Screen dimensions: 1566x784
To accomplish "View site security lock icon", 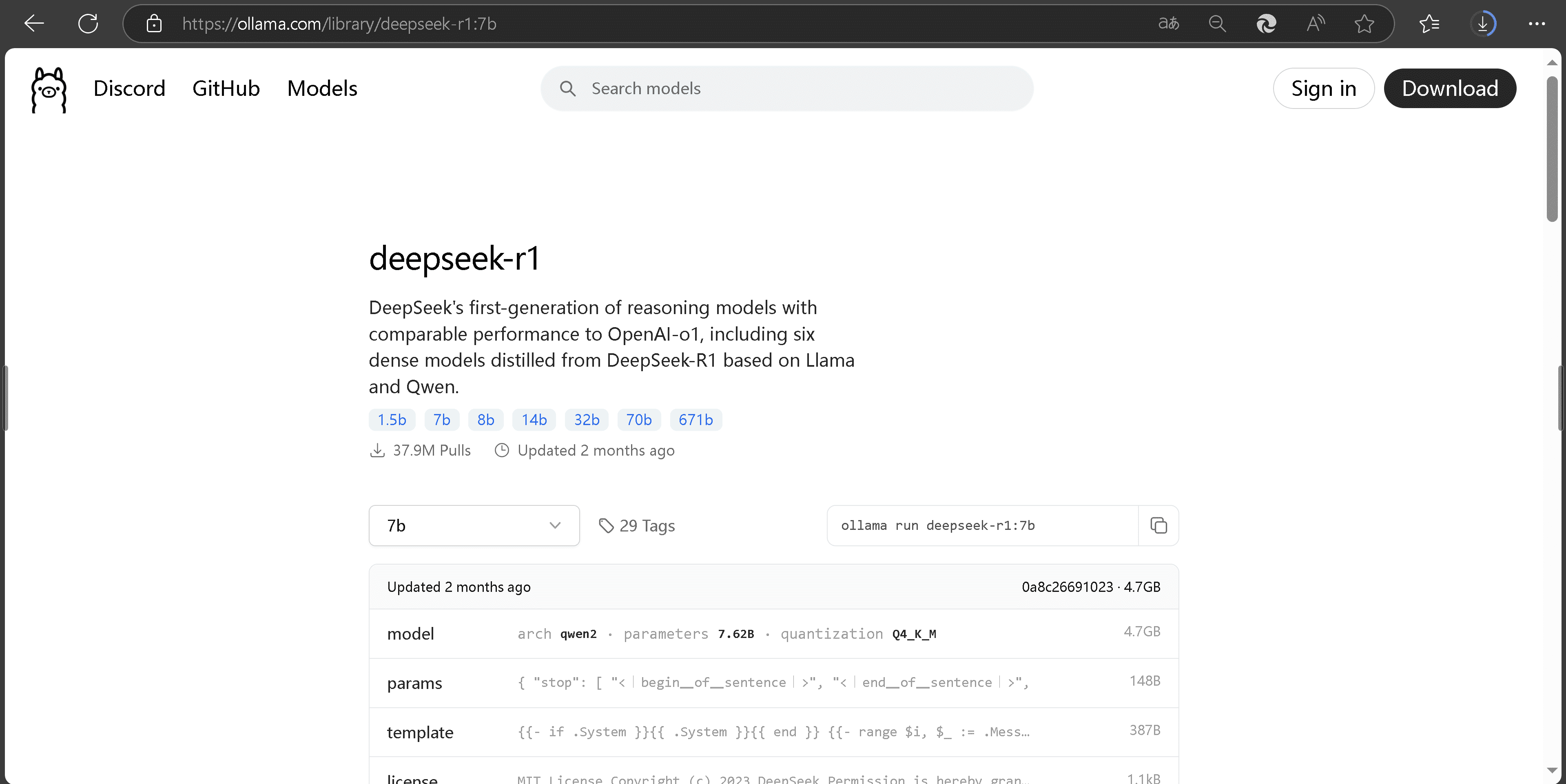I will (x=154, y=24).
